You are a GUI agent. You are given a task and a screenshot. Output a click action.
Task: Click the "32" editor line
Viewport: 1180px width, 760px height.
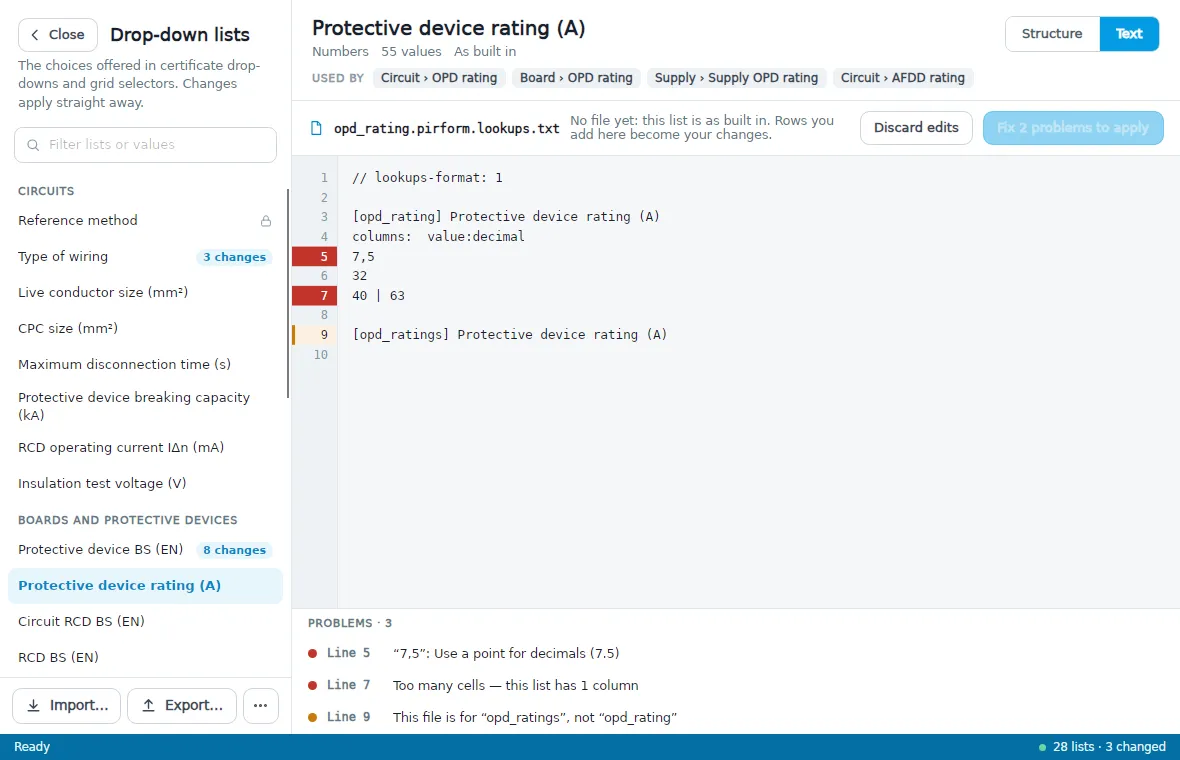point(360,276)
